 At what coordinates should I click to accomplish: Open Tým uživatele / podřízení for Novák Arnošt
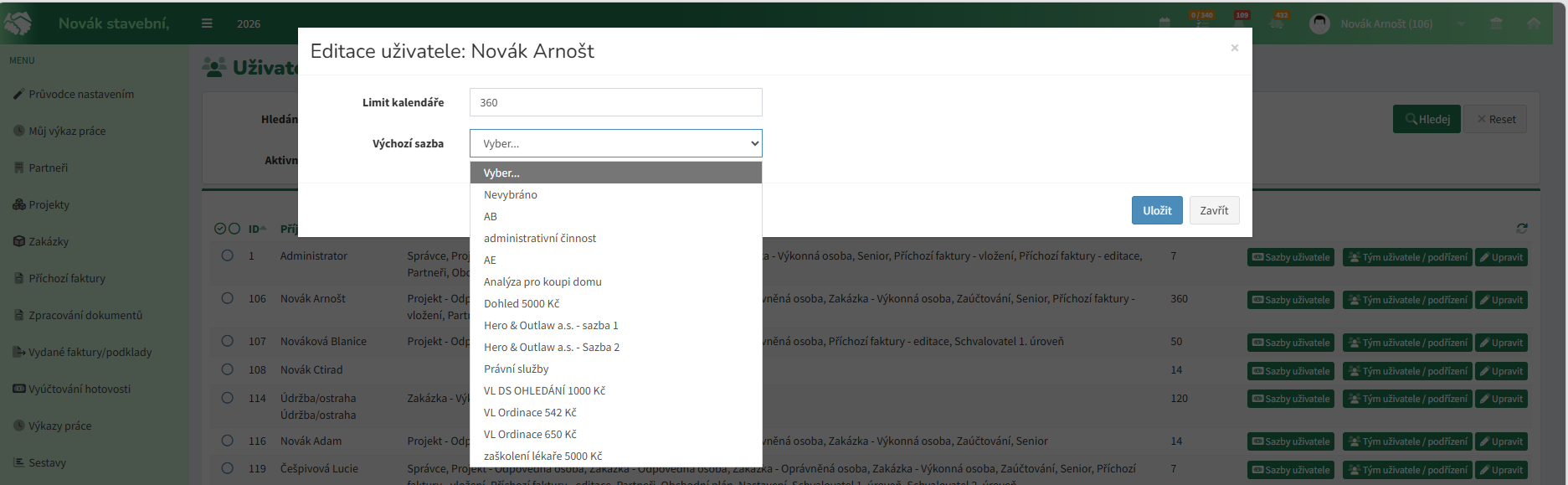(1407, 300)
